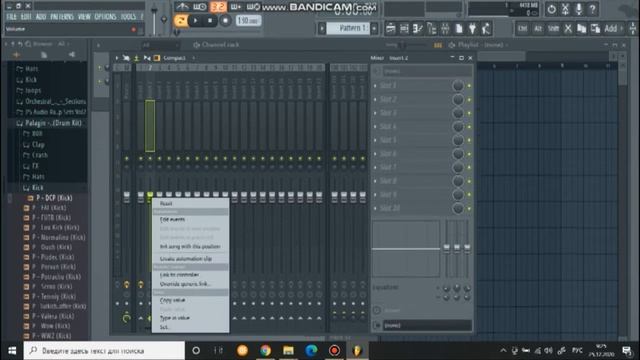Open the Windows Start menu
Image resolution: width=640 pixels, height=360 pixels.
(x=12, y=351)
